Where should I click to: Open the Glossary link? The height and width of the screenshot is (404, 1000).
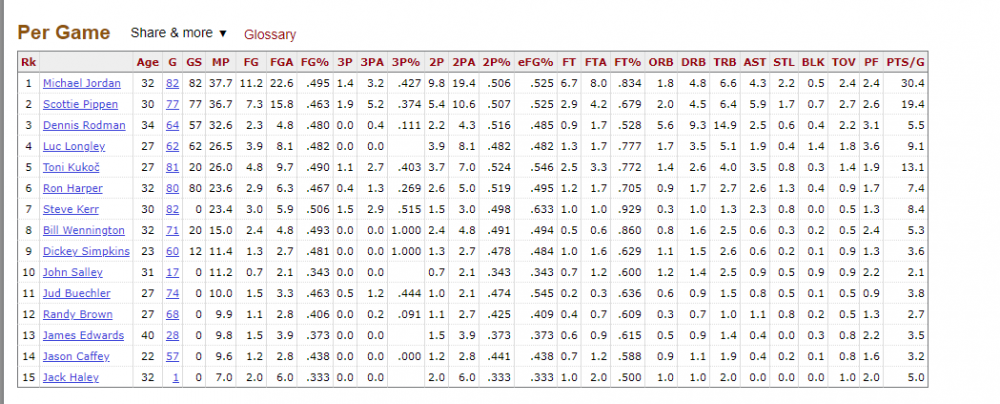pyautogui.click(x=270, y=34)
